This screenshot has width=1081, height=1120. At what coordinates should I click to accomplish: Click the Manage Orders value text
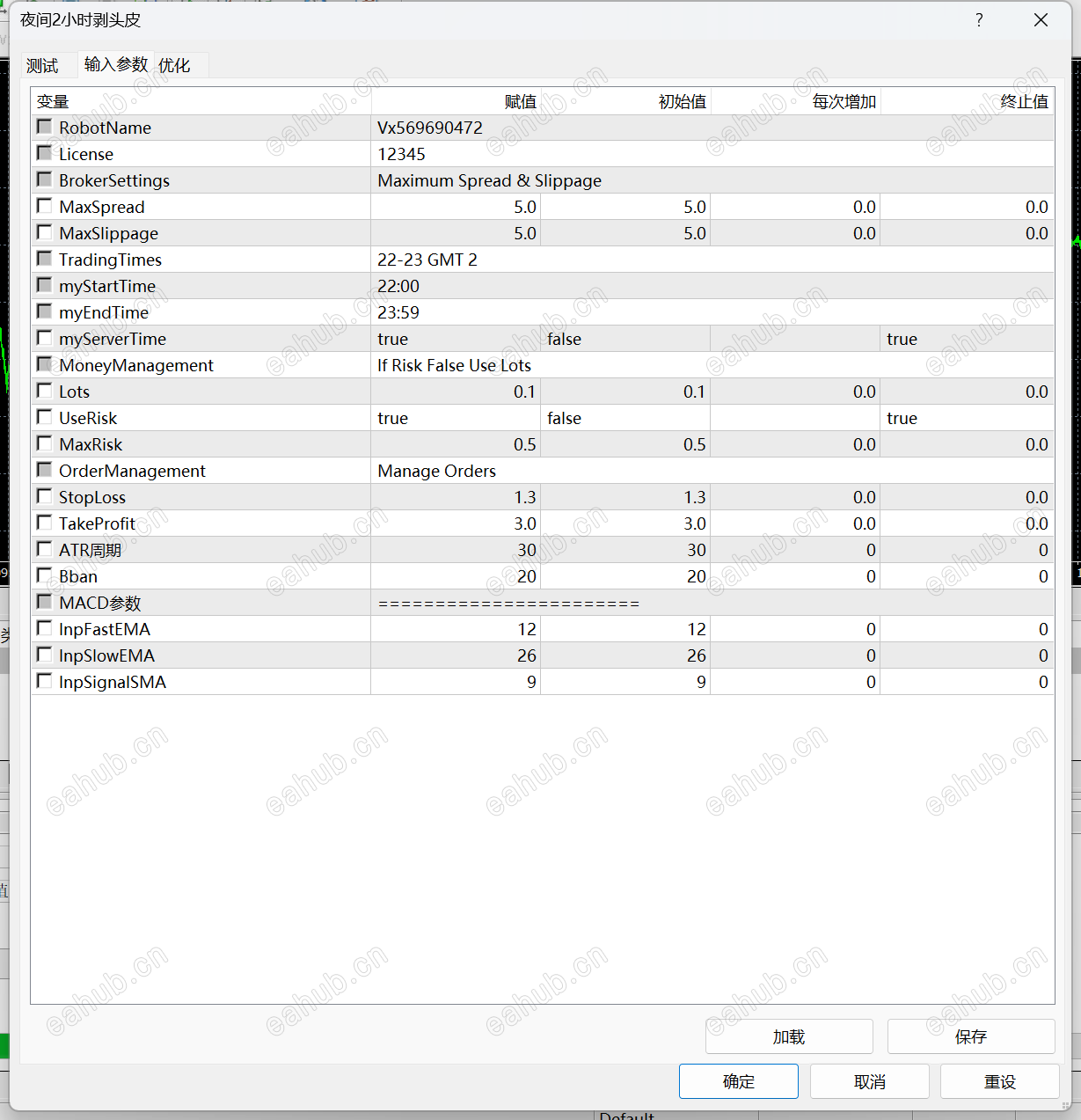click(x=437, y=471)
